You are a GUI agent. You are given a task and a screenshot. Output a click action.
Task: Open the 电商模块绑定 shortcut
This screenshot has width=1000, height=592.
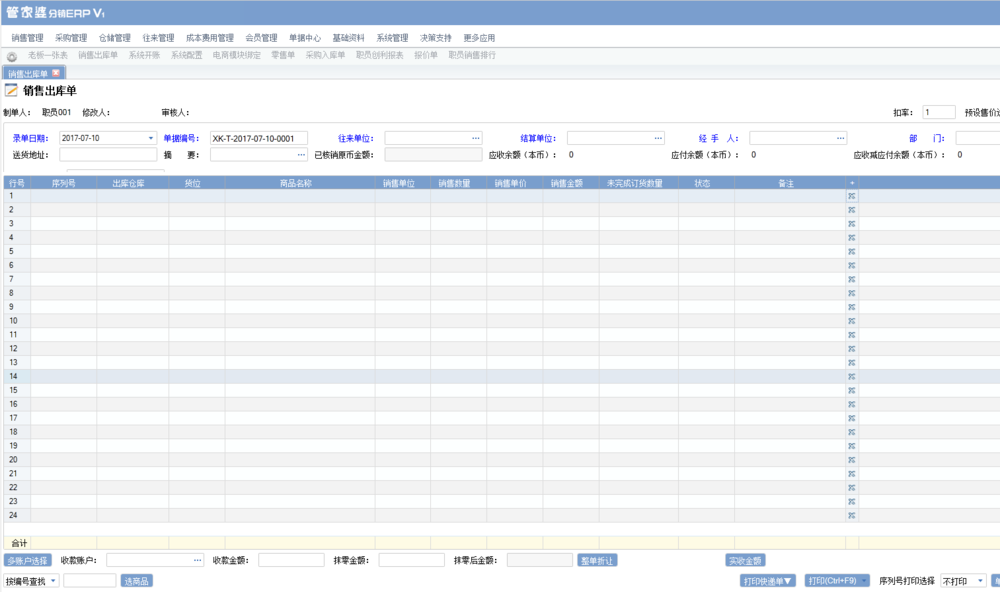click(x=237, y=55)
